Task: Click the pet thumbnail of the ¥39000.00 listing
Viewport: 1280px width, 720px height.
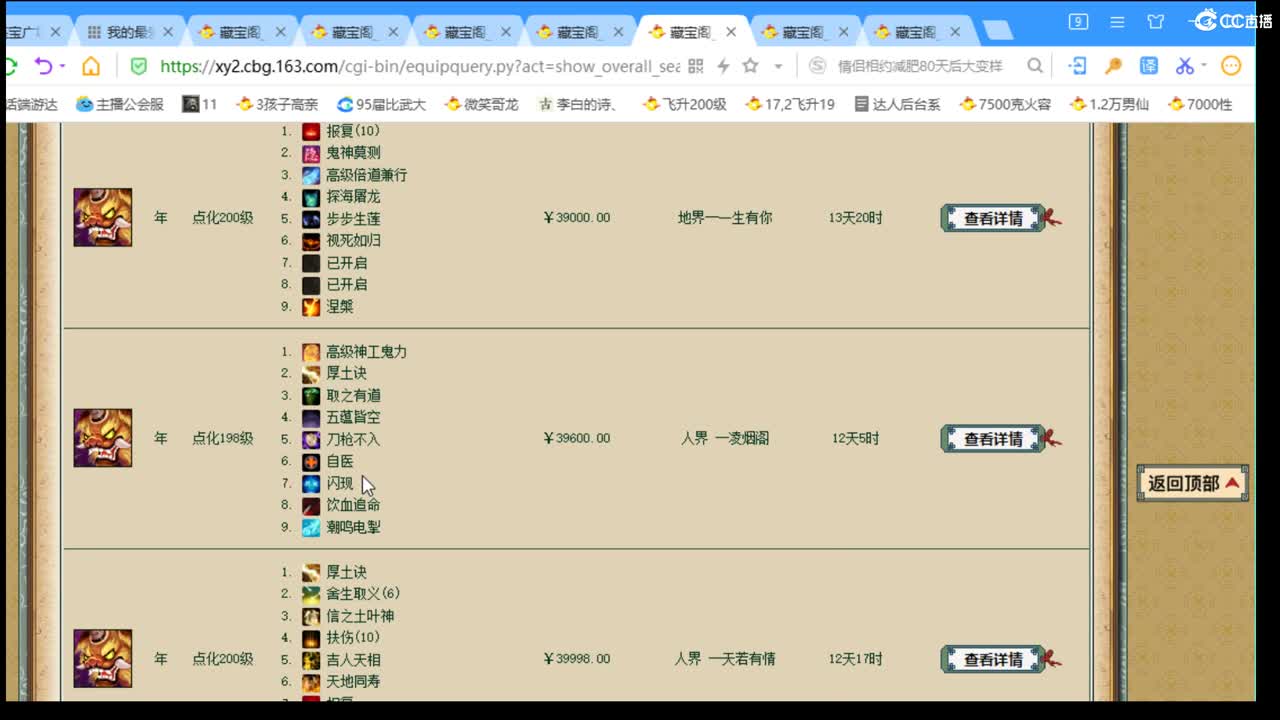Action: click(x=102, y=217)
